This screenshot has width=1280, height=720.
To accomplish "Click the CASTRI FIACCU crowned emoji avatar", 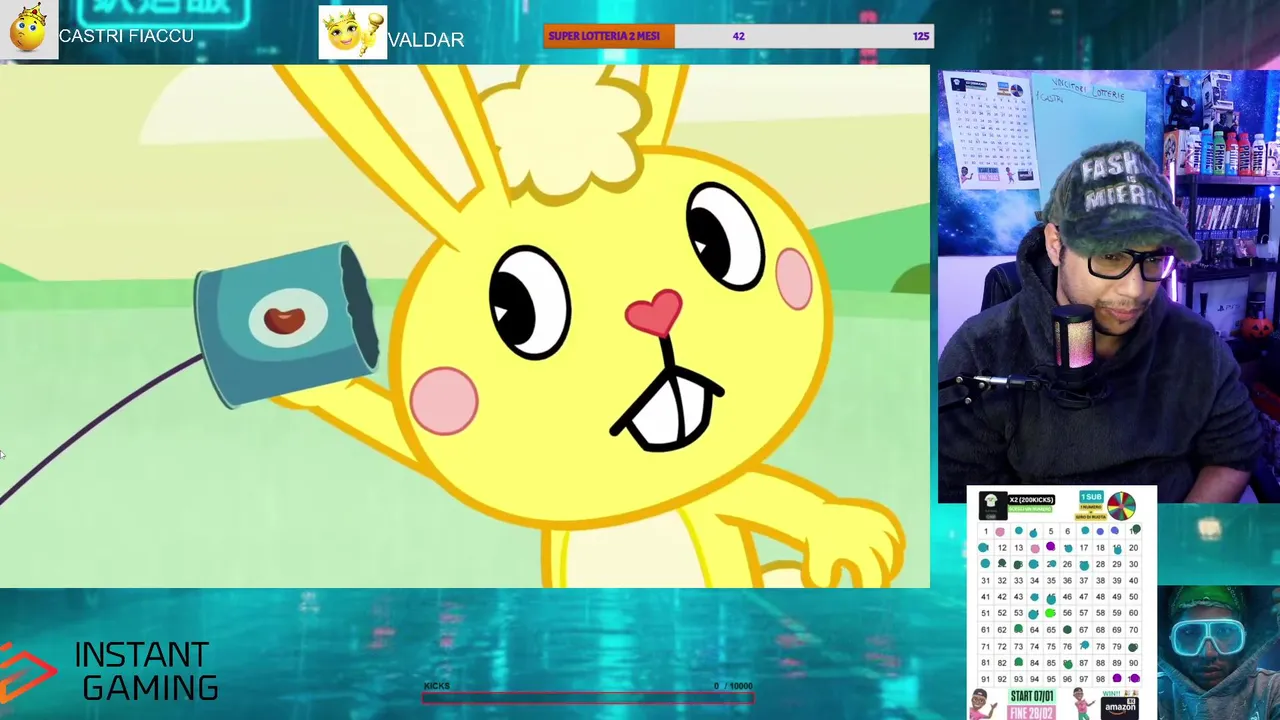I will 29,30.
